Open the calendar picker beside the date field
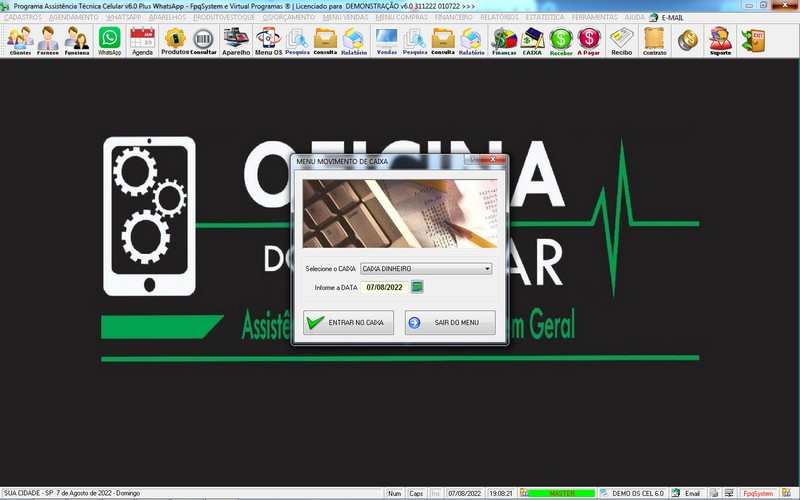 [417, 287]
